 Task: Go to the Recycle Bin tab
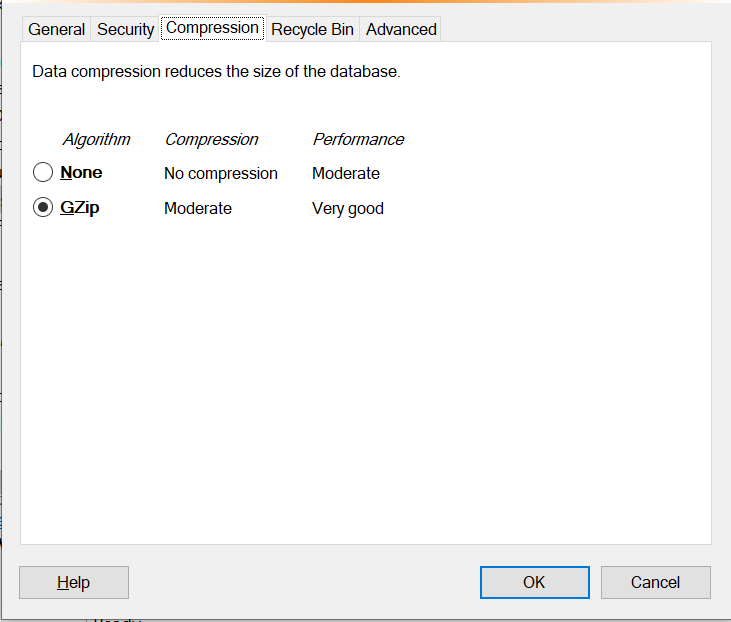click(x=312, y=29)
